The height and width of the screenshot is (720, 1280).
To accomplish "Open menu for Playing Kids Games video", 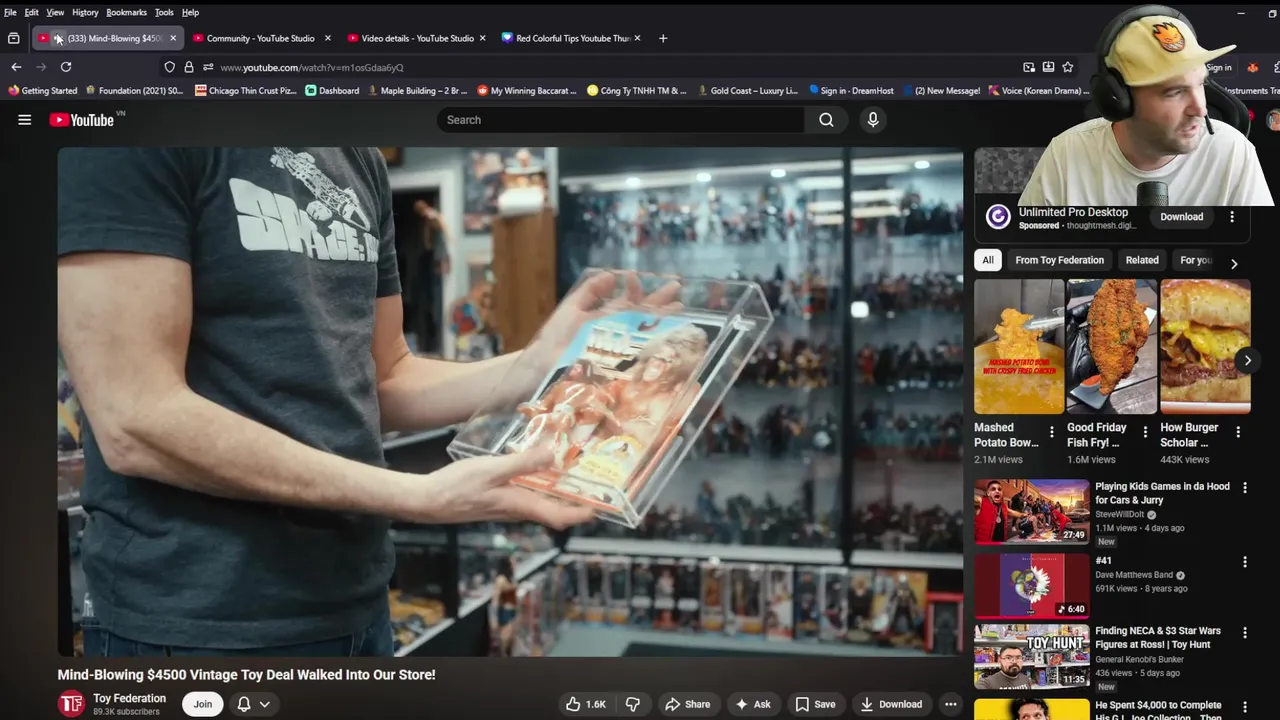I will pyautogui.click(x=1245, y=488).
